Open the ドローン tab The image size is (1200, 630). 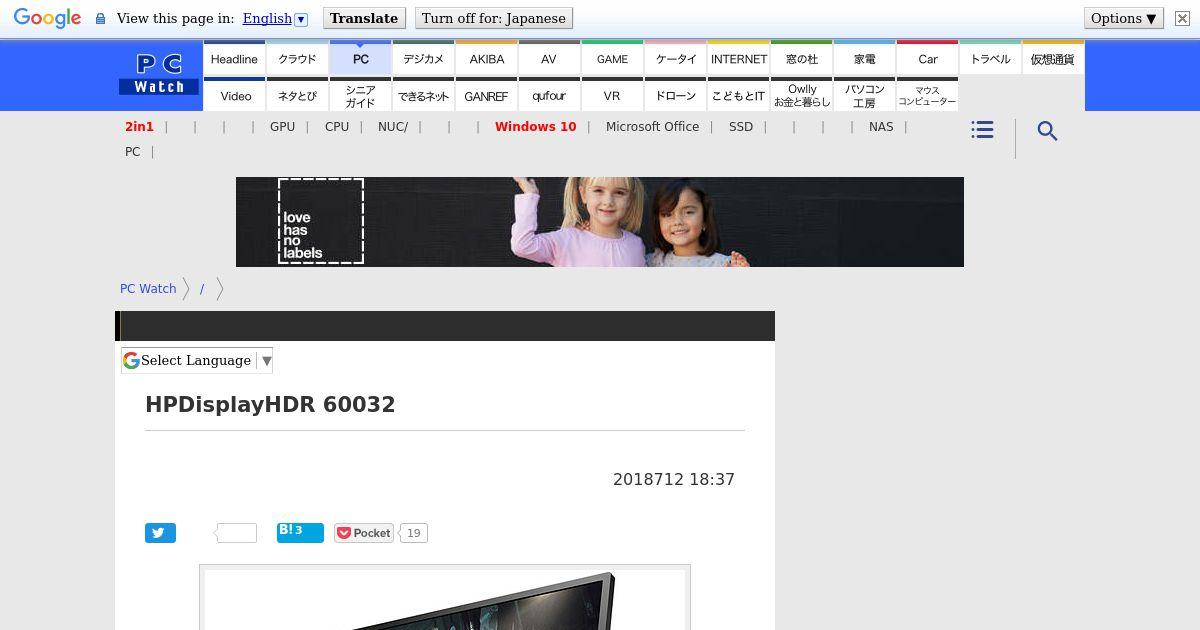(x=675, y=95)
